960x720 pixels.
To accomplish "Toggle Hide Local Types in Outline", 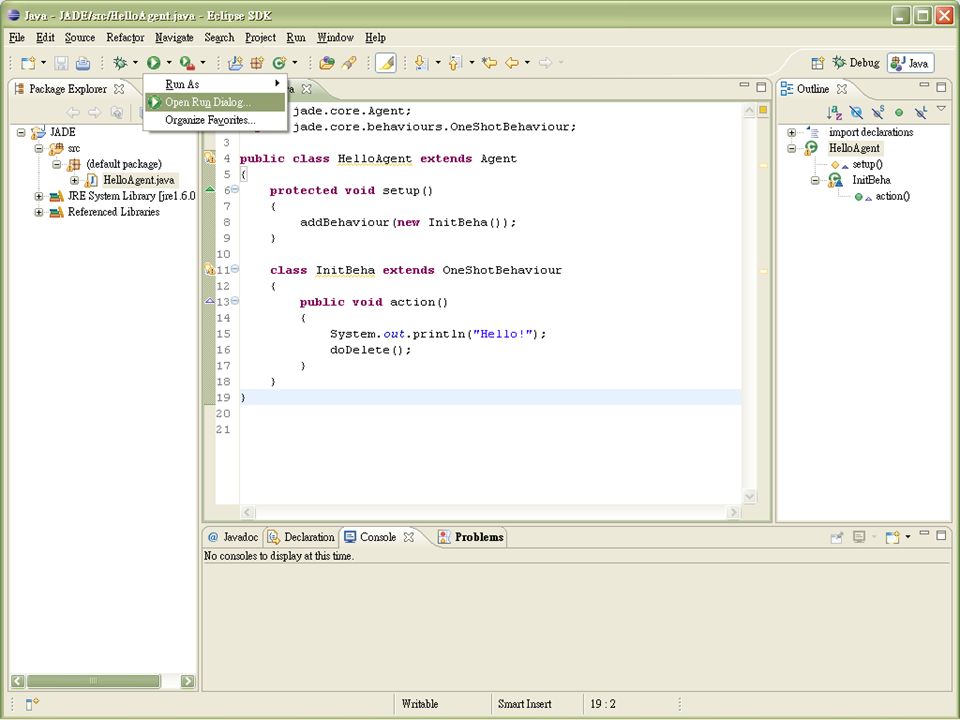I will tap(920, 113).
